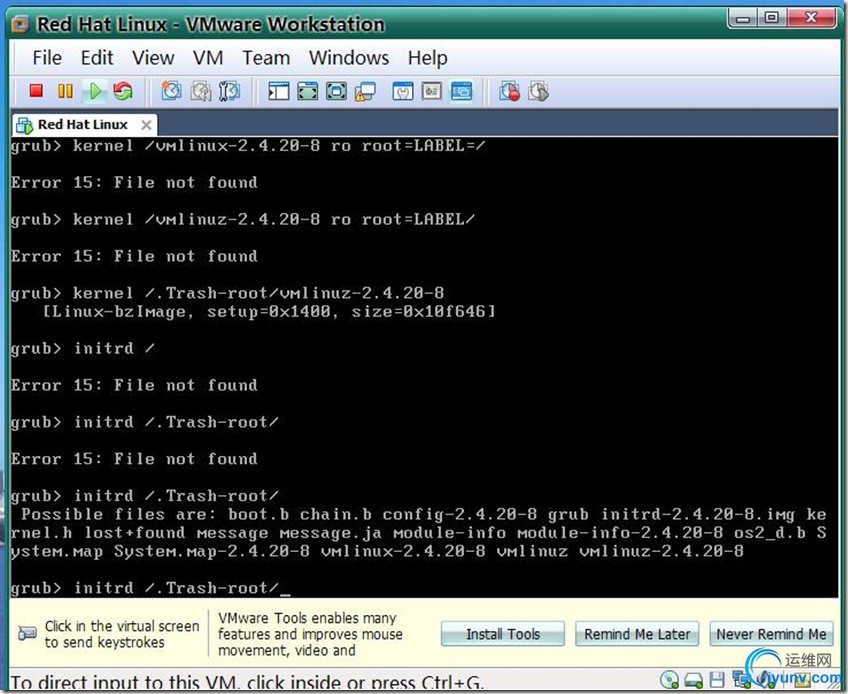Click inside the grub console at the last initrd prompt
The height and width of the screenshot is (694, 848).
pos(151,588)
